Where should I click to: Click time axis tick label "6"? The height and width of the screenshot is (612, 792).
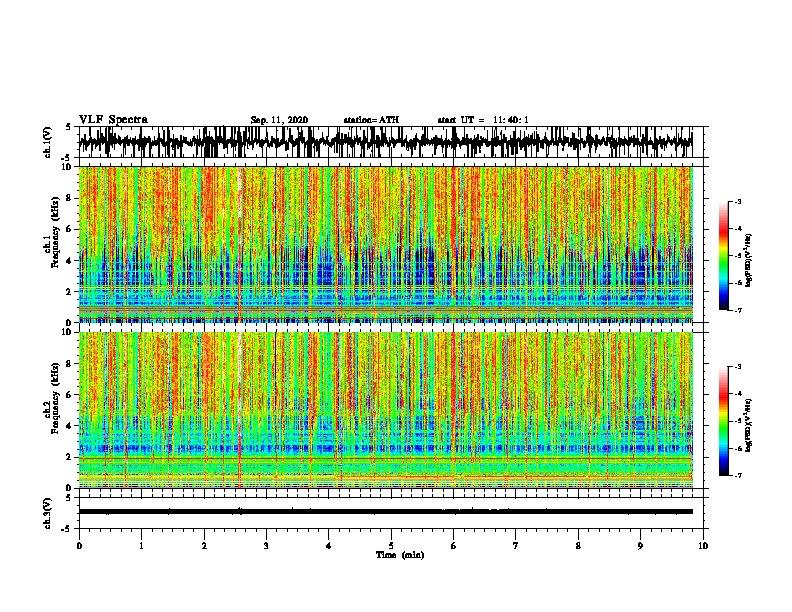click(x=454, y=546)
